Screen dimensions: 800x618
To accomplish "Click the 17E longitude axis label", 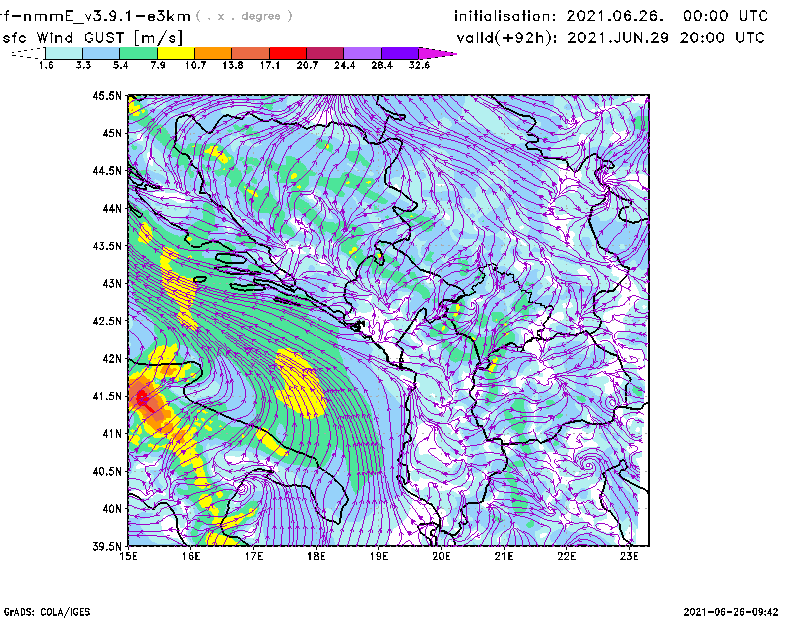I will click(254, 557).
